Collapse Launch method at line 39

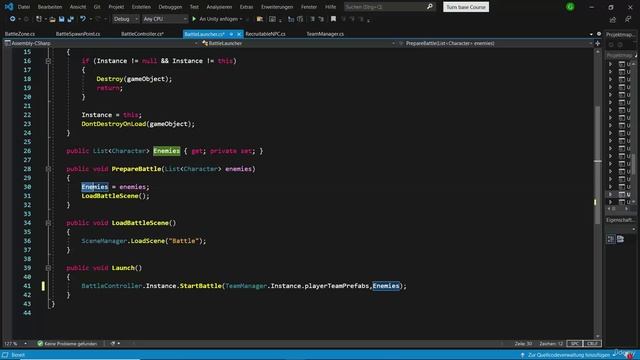[x=48, y=268]
